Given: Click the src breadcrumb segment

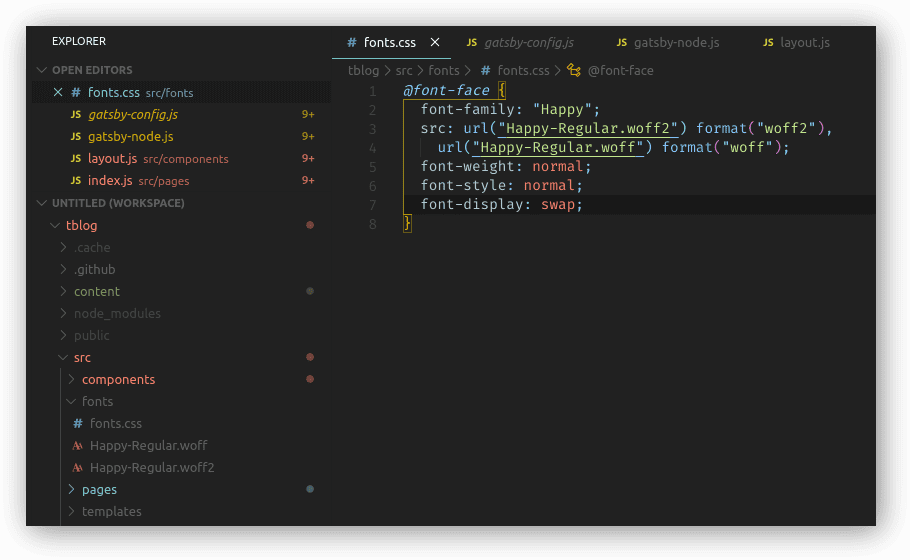Looking at the screenshot, I should tap(403, 71).
